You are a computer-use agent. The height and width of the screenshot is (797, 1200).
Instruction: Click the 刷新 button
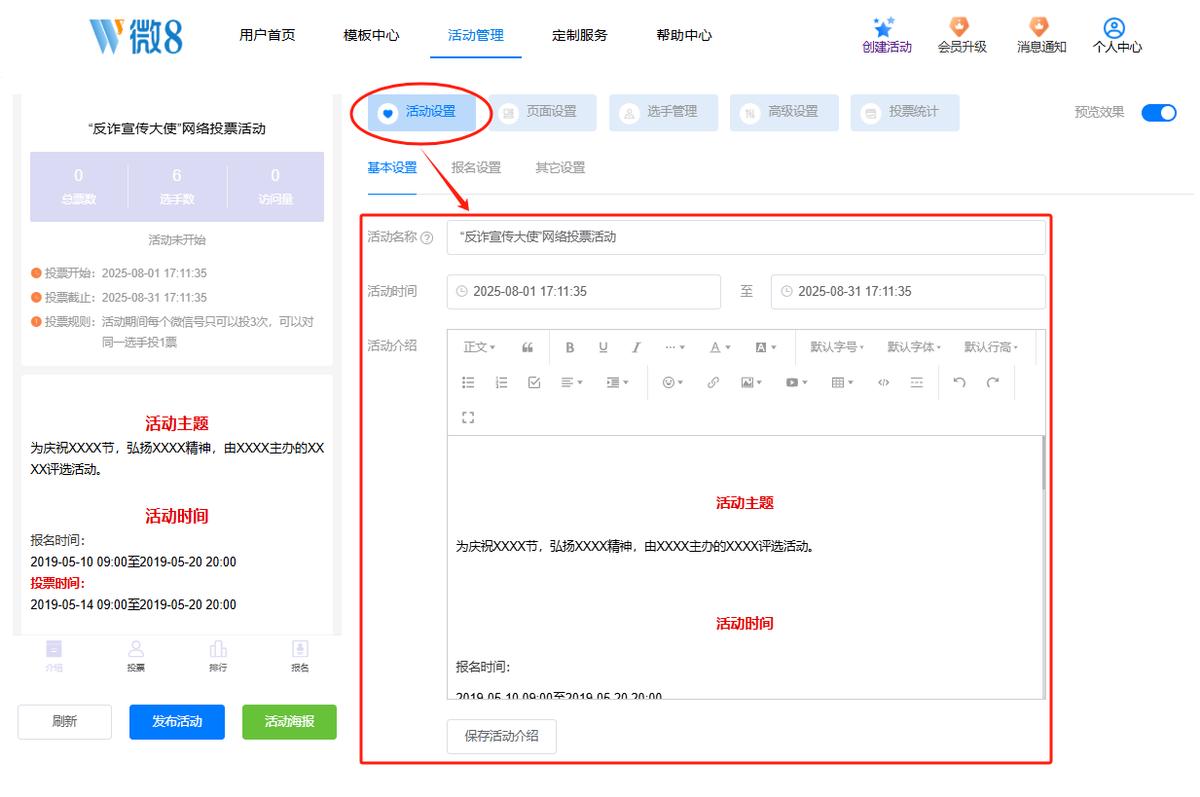[64, 722]
